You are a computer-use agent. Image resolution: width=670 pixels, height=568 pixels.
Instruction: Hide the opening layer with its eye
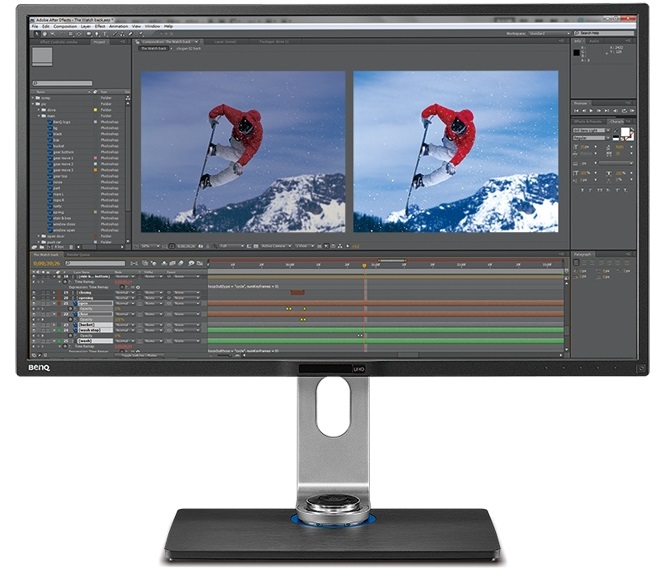pyautogui.click(x=34, y=298)
